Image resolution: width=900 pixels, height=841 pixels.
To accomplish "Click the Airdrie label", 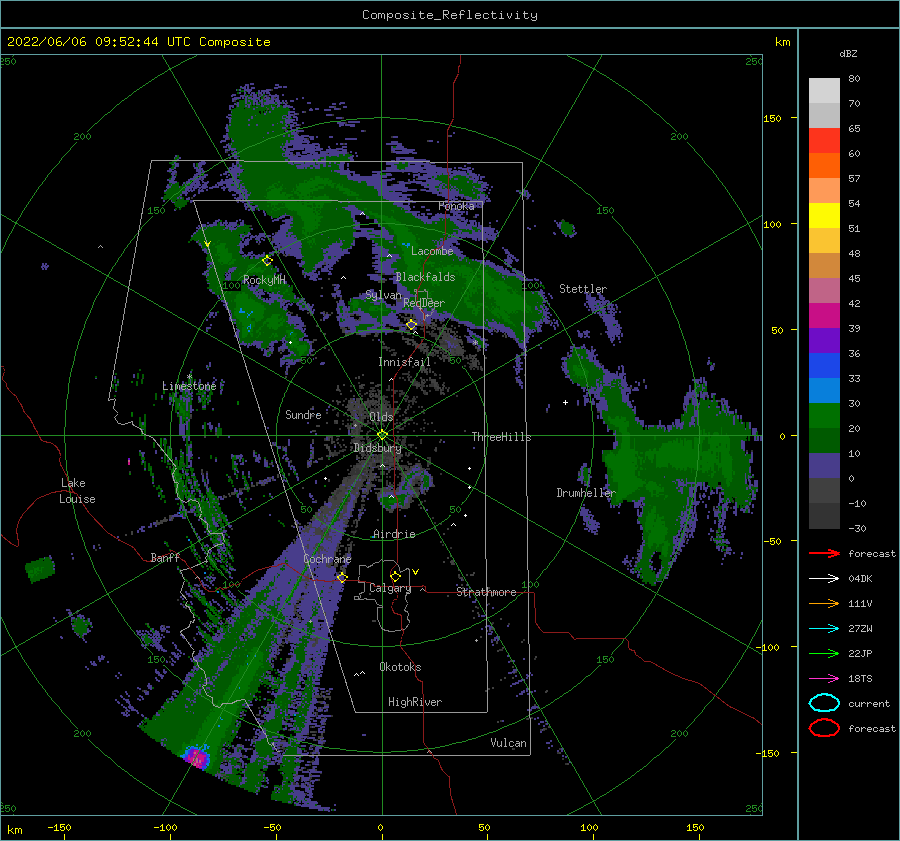I will point(394,534).
